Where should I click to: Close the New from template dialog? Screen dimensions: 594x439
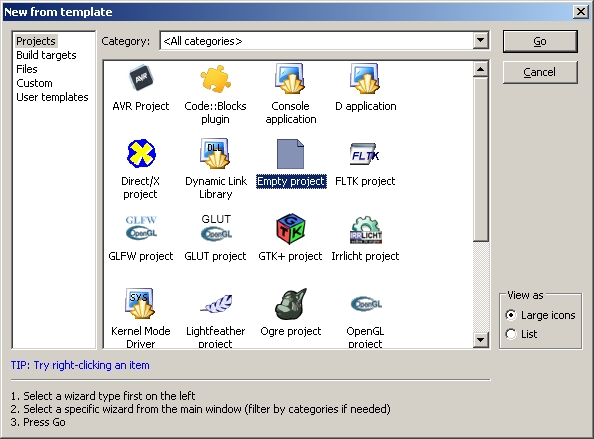click(x=581, y=12)
